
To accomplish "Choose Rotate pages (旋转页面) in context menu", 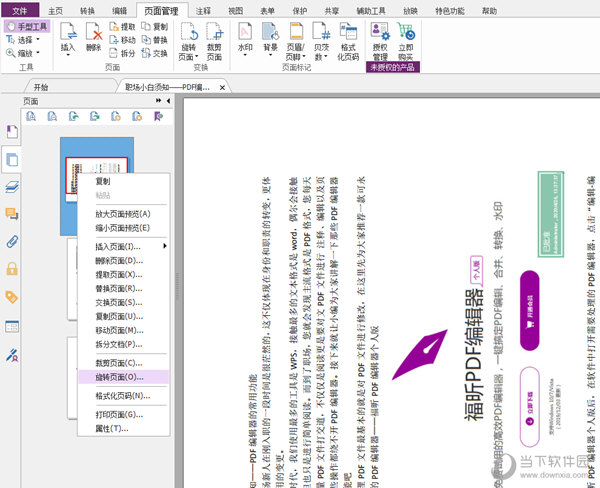I will point(119,377).
